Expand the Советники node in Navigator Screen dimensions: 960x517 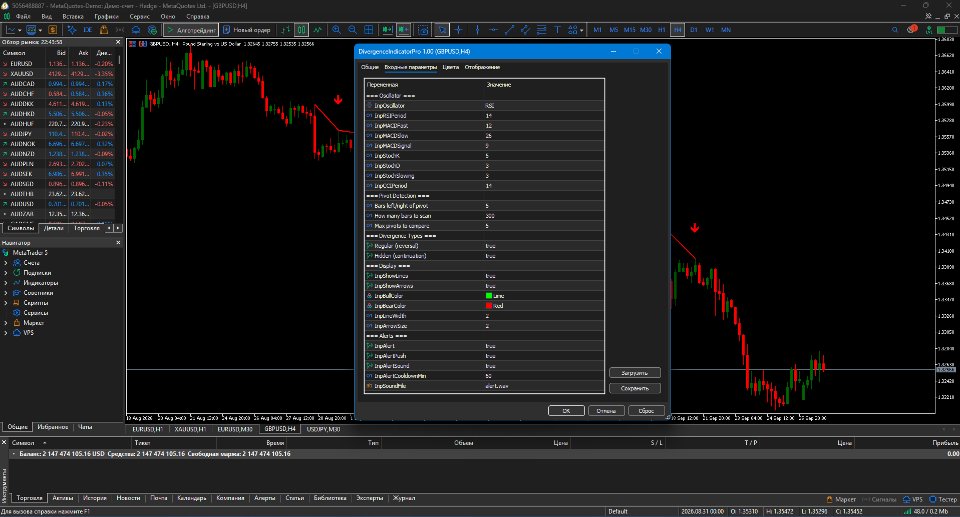coord(6,293)
